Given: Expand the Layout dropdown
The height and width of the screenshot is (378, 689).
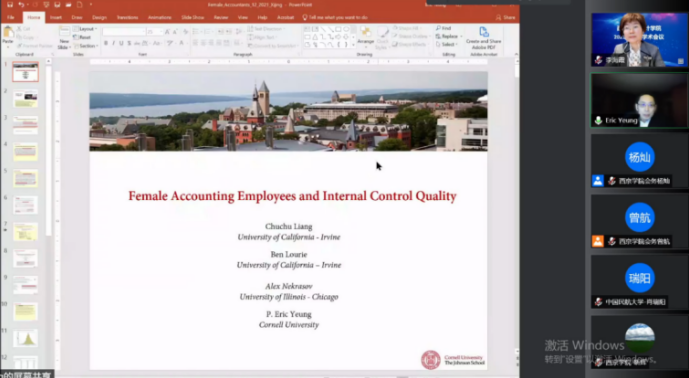Looking at the screenshot, I should click(x=85, y=29).
